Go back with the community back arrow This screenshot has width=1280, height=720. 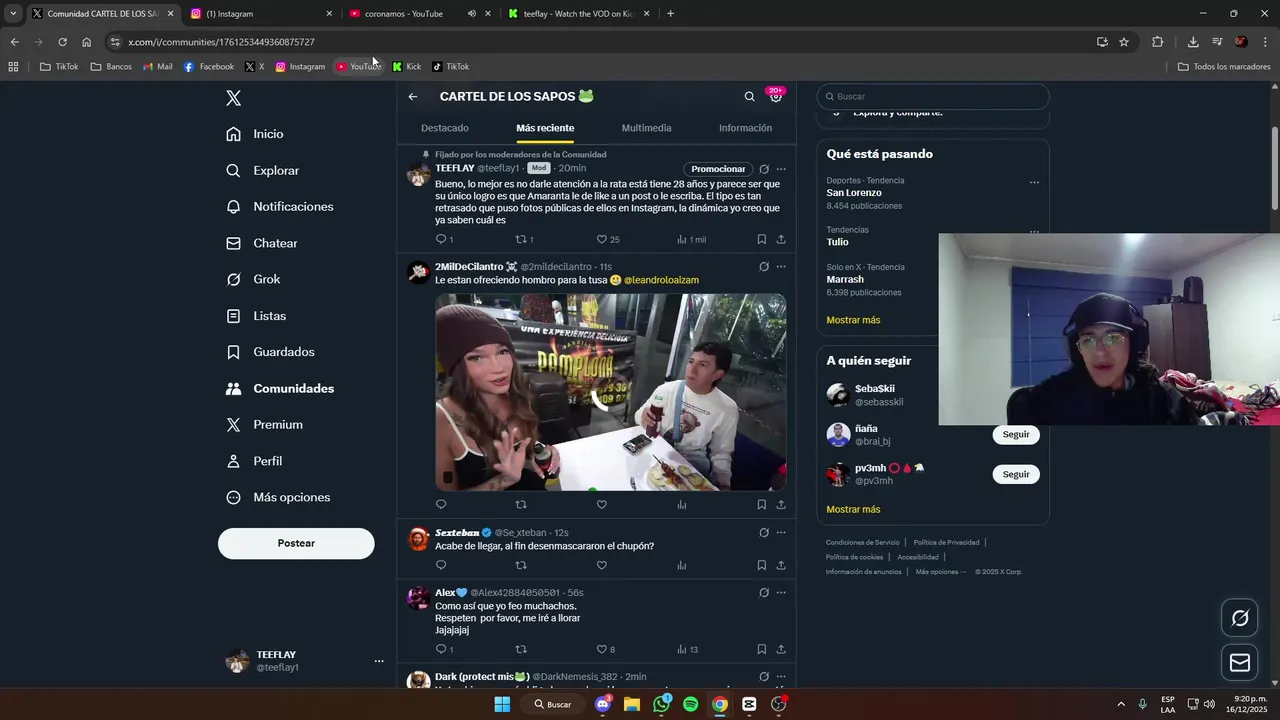tap(413, 97)
